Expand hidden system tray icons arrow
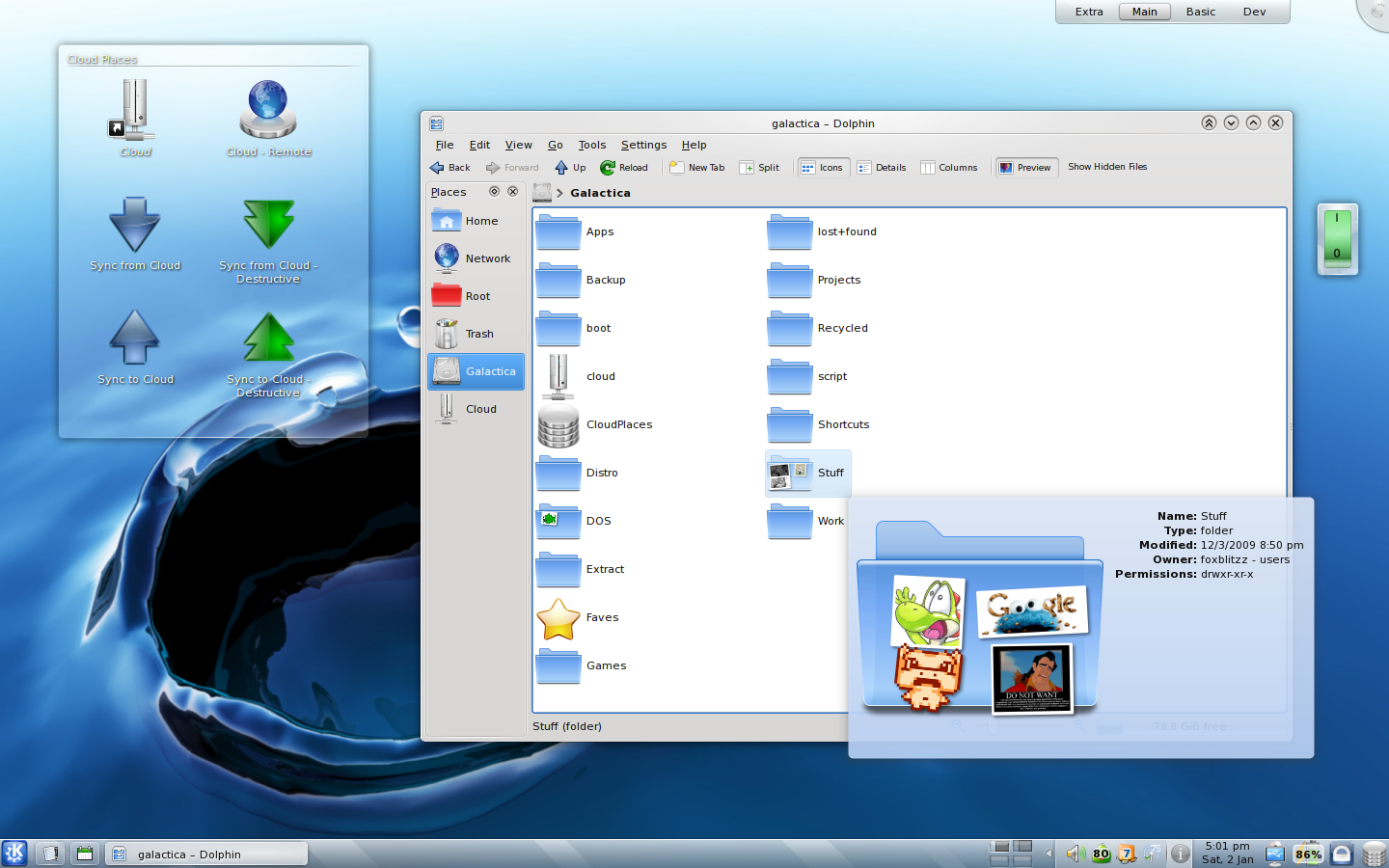Viewport: 1389px width, 868px height. point(1049,854)
